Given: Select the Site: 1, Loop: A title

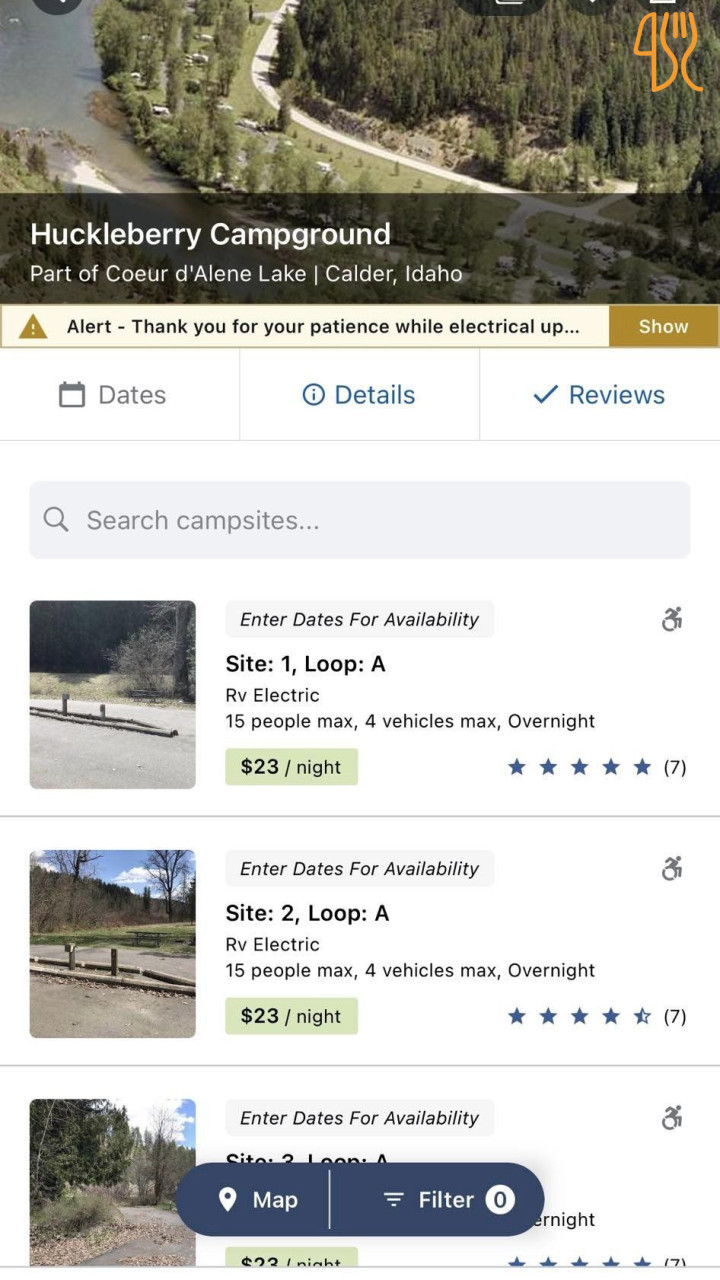Looking at the screenshot, I should pyautogui.click(x=305, y=664).
